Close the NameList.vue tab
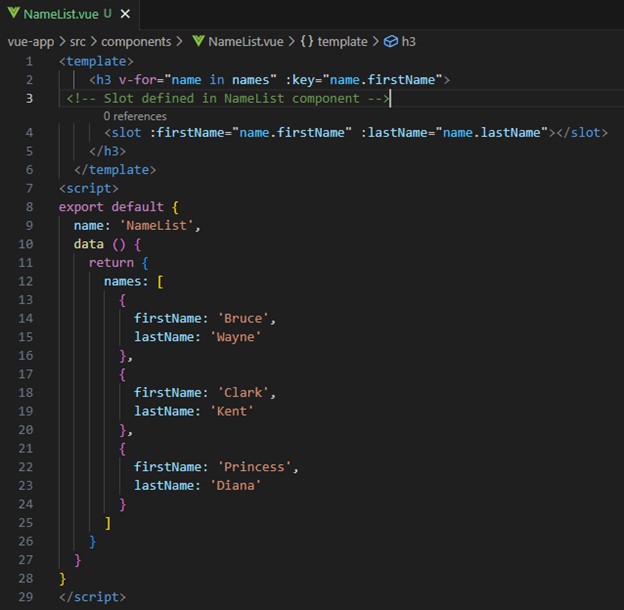624x610 pixels. point(125,14)
